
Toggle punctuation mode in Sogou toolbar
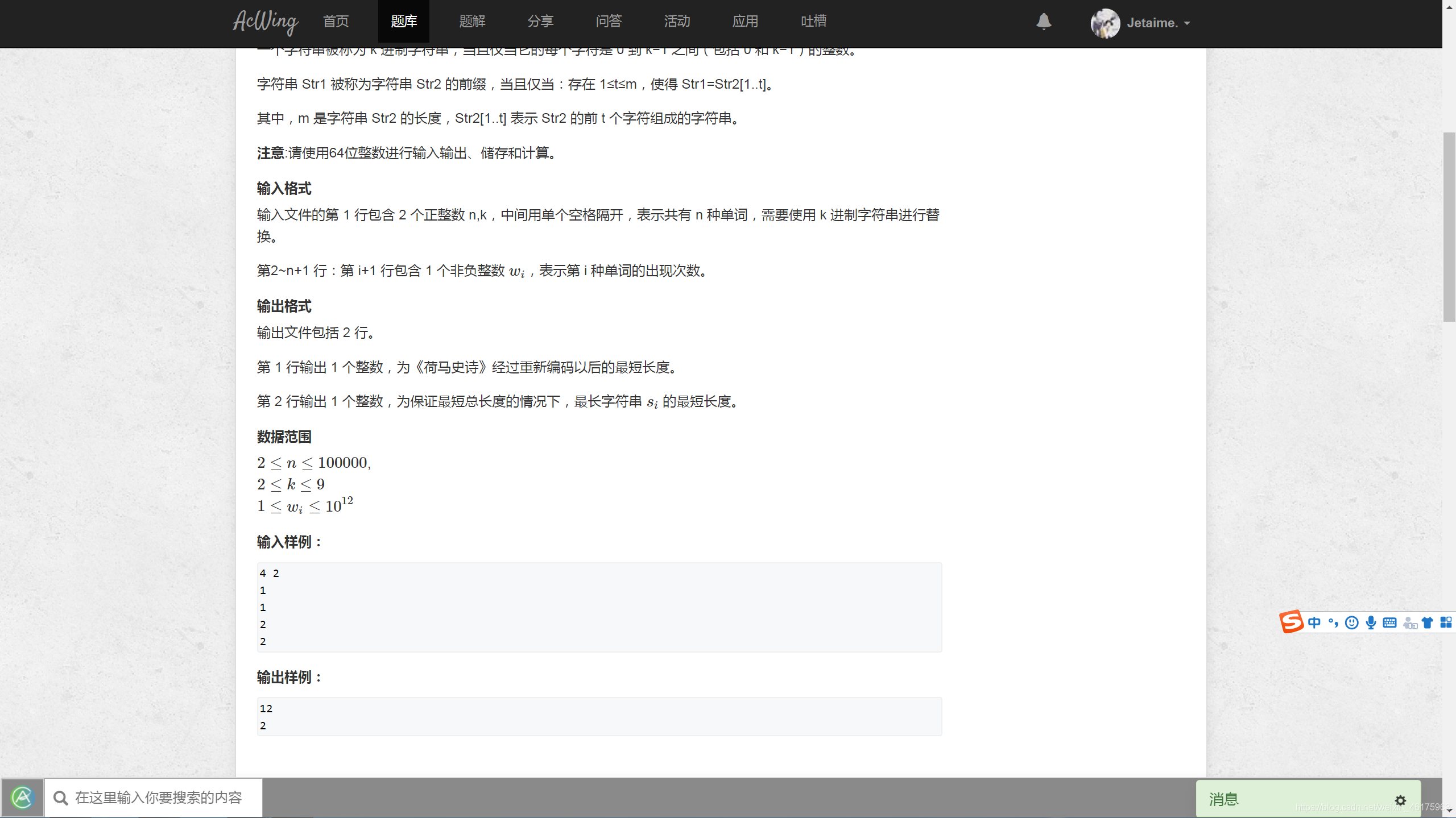(1333, 622)
